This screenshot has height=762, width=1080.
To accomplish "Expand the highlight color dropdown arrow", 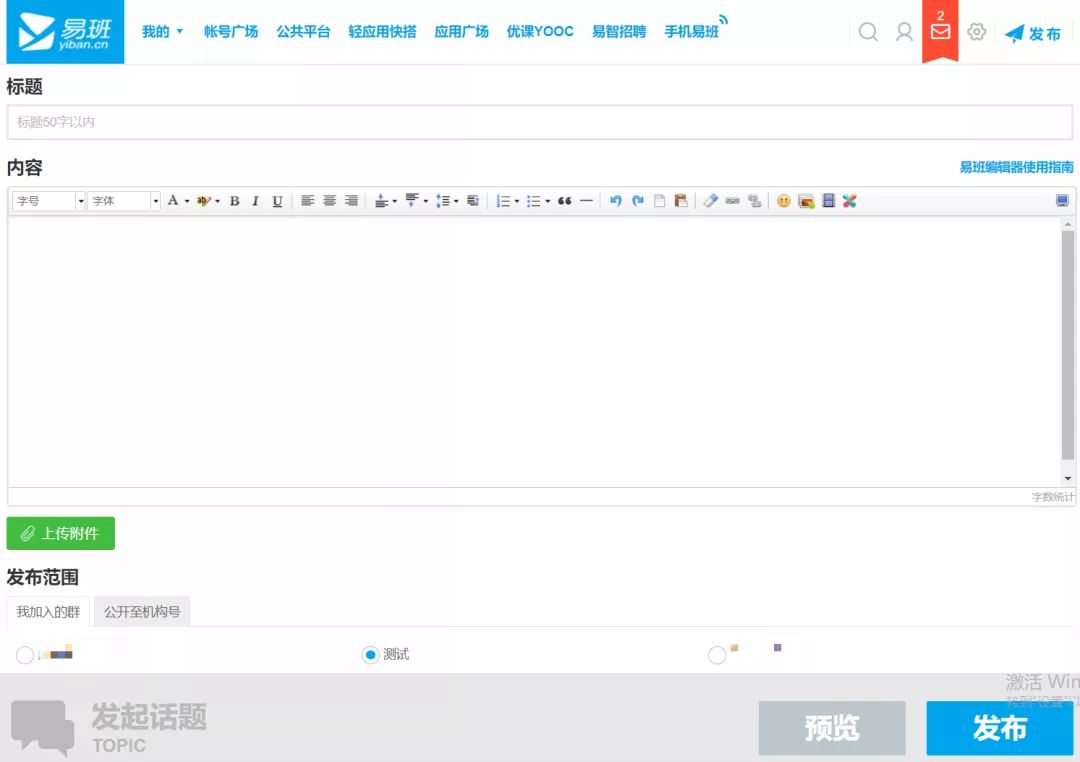I will [x=218, y=201].
